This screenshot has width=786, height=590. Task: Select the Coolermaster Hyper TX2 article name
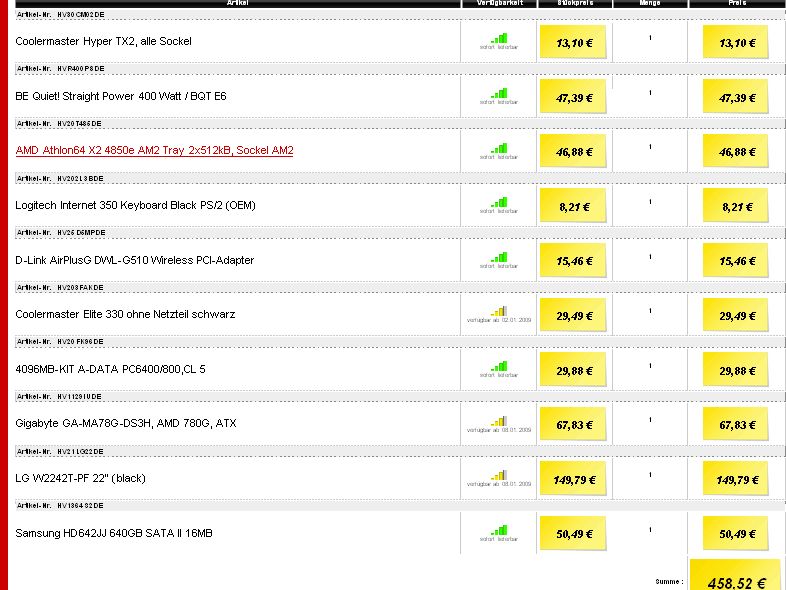point(103,41)
